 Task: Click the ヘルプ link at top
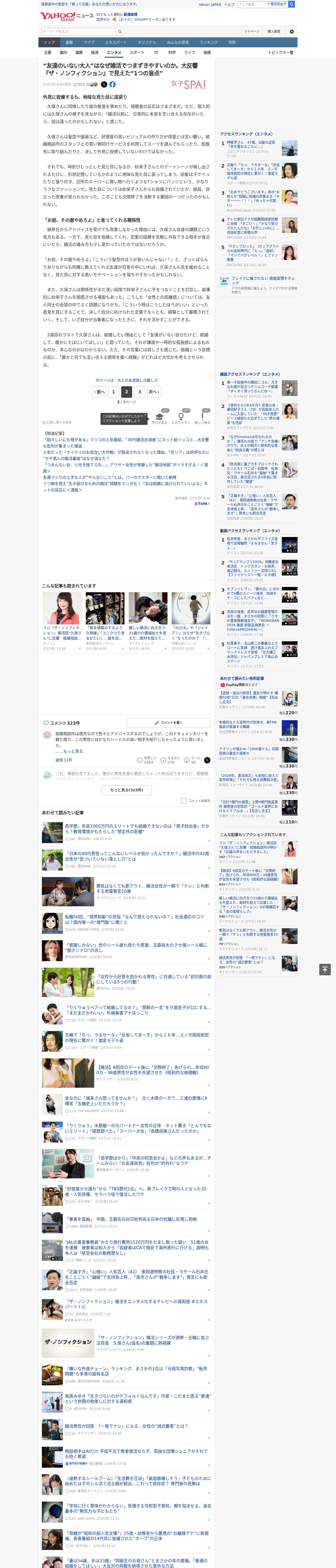coord(229,4)
